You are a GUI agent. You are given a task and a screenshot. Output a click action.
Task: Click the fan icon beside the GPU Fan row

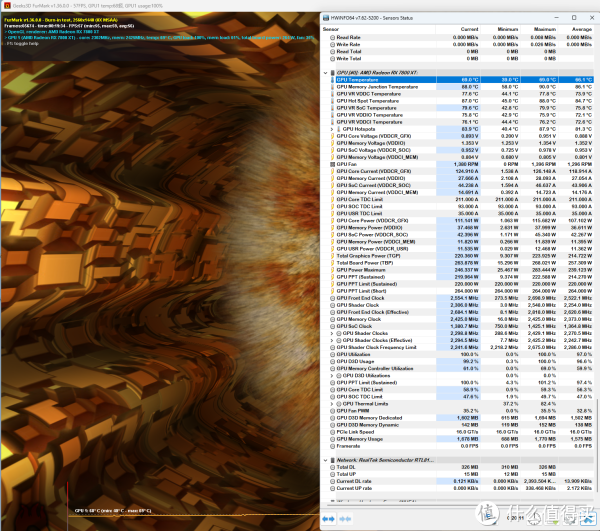click(x=332, y=164)
